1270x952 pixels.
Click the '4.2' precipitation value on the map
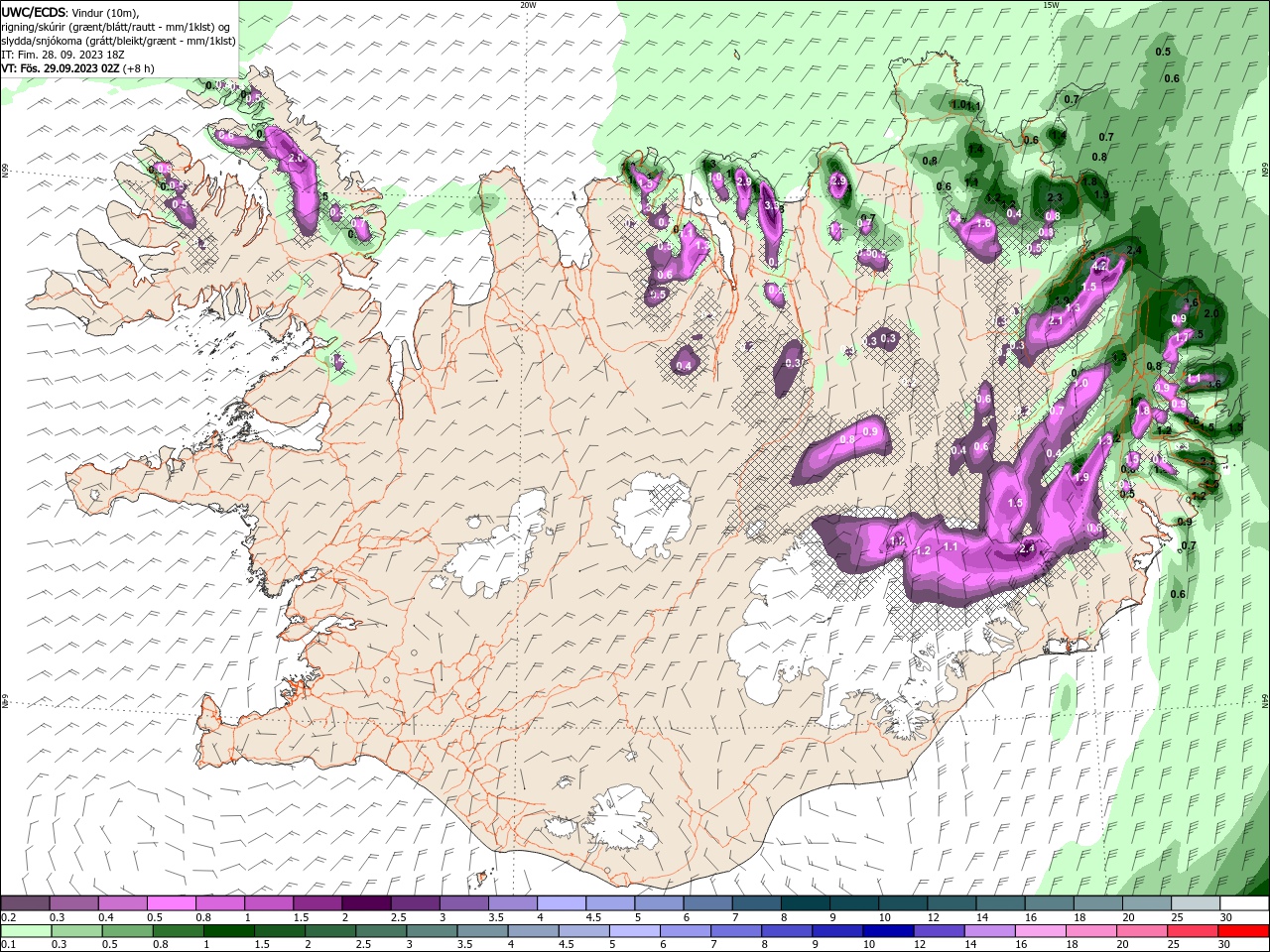(1099, 267)
